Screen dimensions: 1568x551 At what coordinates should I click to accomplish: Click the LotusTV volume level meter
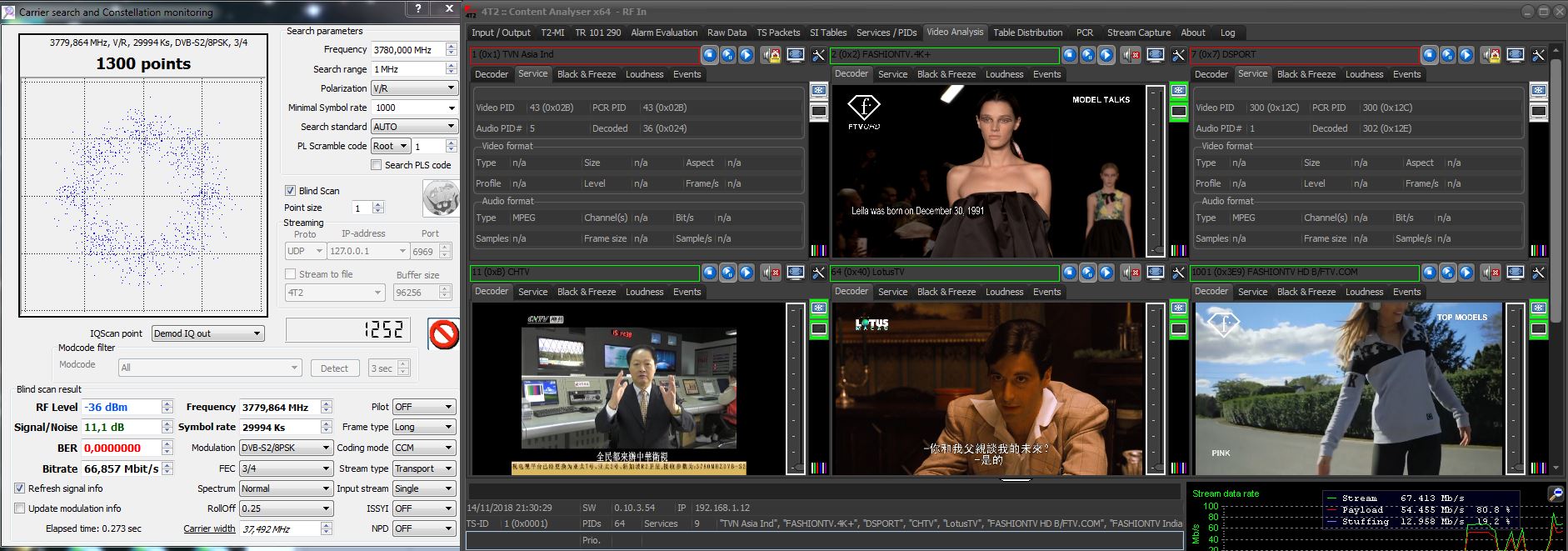(x=1155, y=388)
